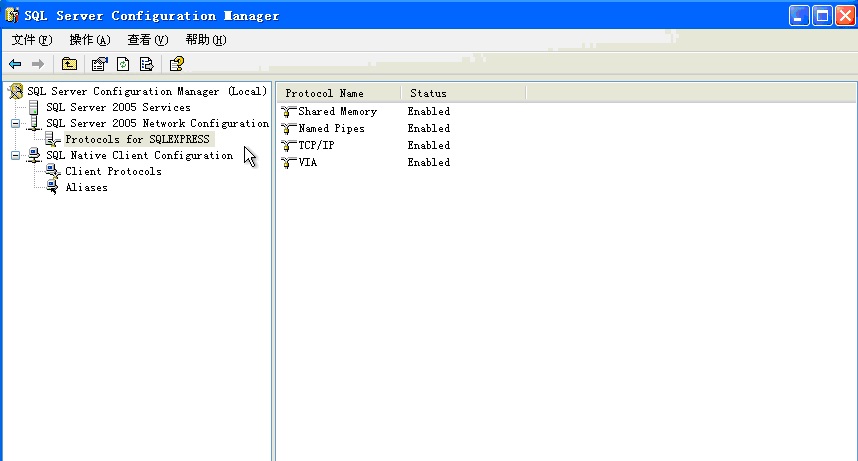Select Protocols for SQLEXPRESS label
This screenshot has height=461, width=858.
[x=137, y=139]
